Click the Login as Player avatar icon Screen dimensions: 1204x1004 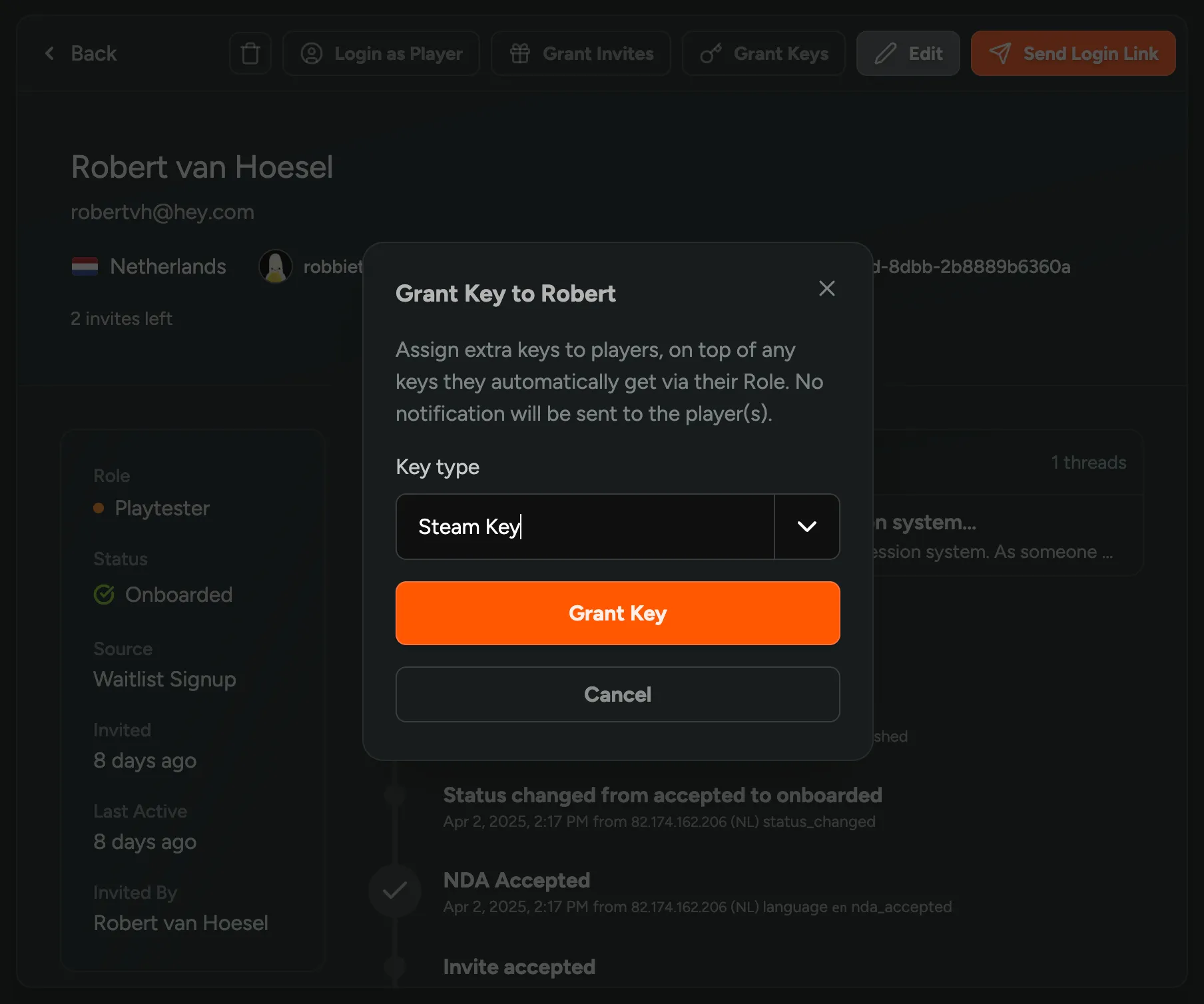(x=312, y=53)
